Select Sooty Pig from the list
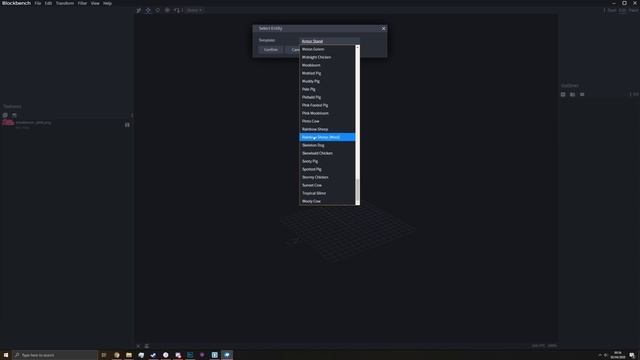The width and height of the screenshot is (640, 360). (x=327, y=161)
